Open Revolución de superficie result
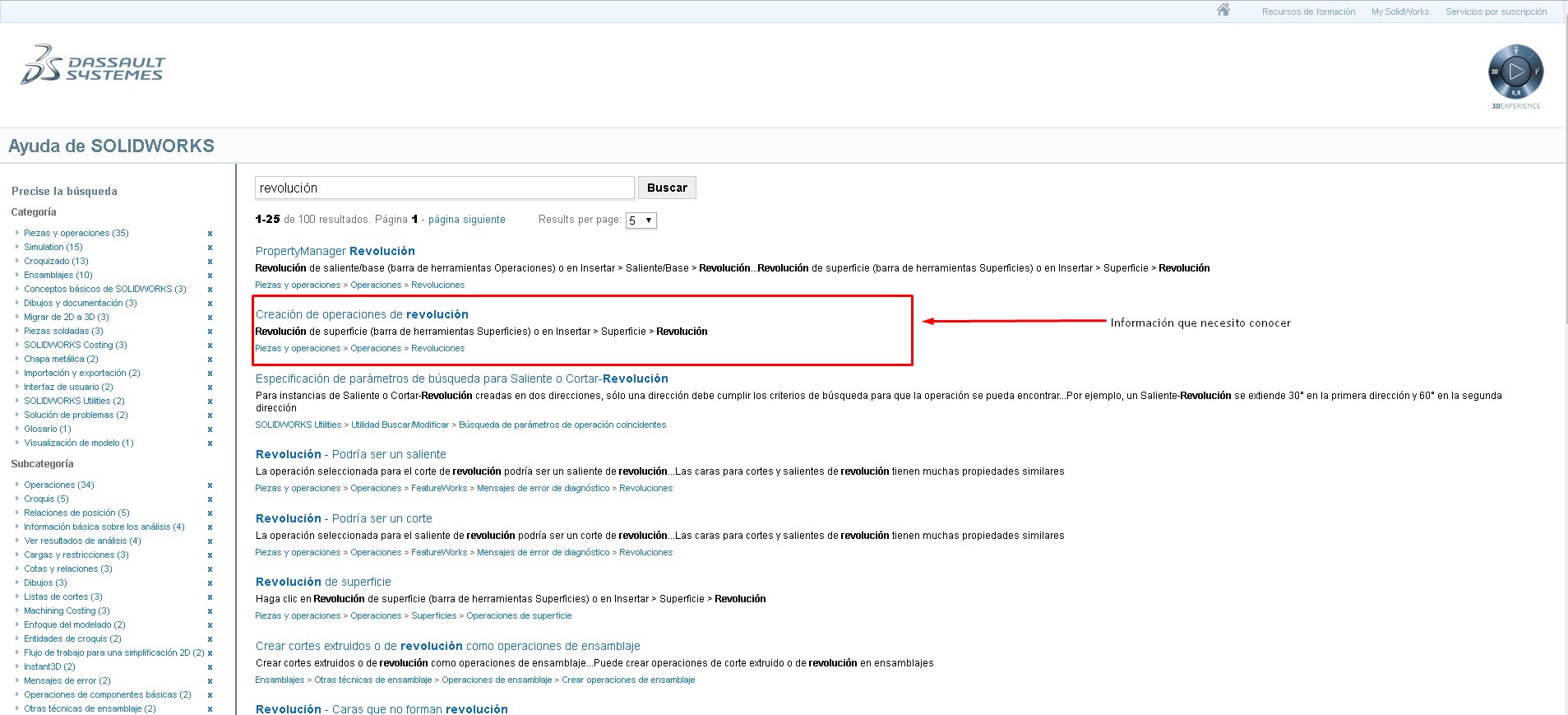The height and width of the screenshot is (715, 1568). pyautogui.click(x=323, y=582)
